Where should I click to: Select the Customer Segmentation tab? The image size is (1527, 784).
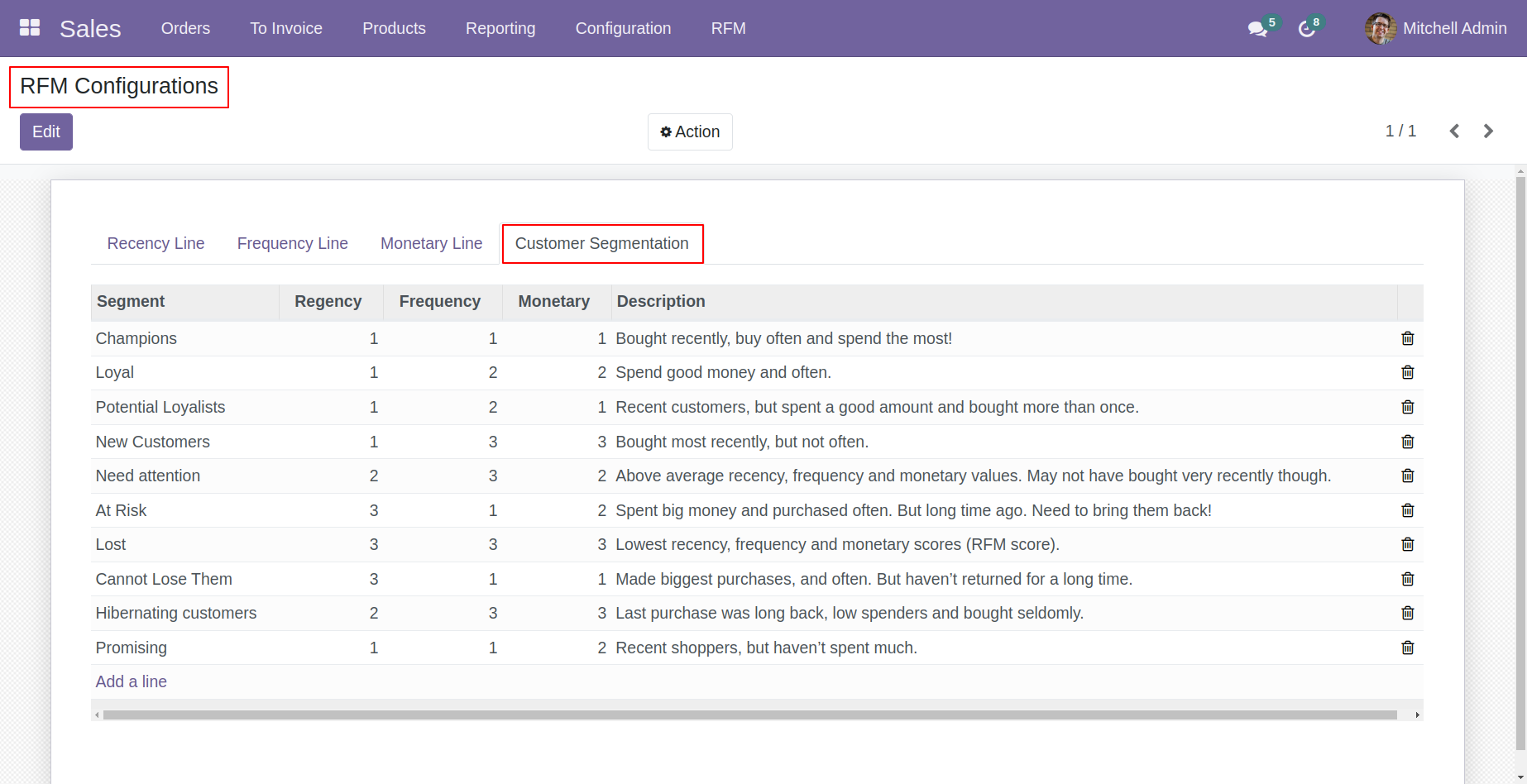[602, 243]
